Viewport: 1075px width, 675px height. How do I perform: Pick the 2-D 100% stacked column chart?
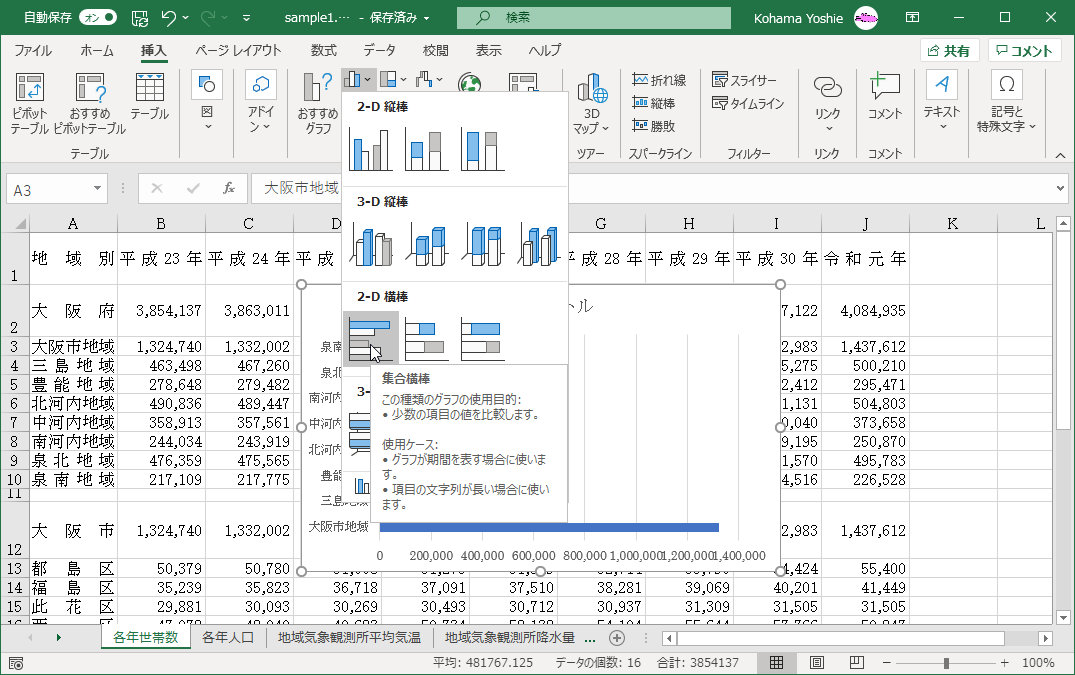[x=483, y=149]
